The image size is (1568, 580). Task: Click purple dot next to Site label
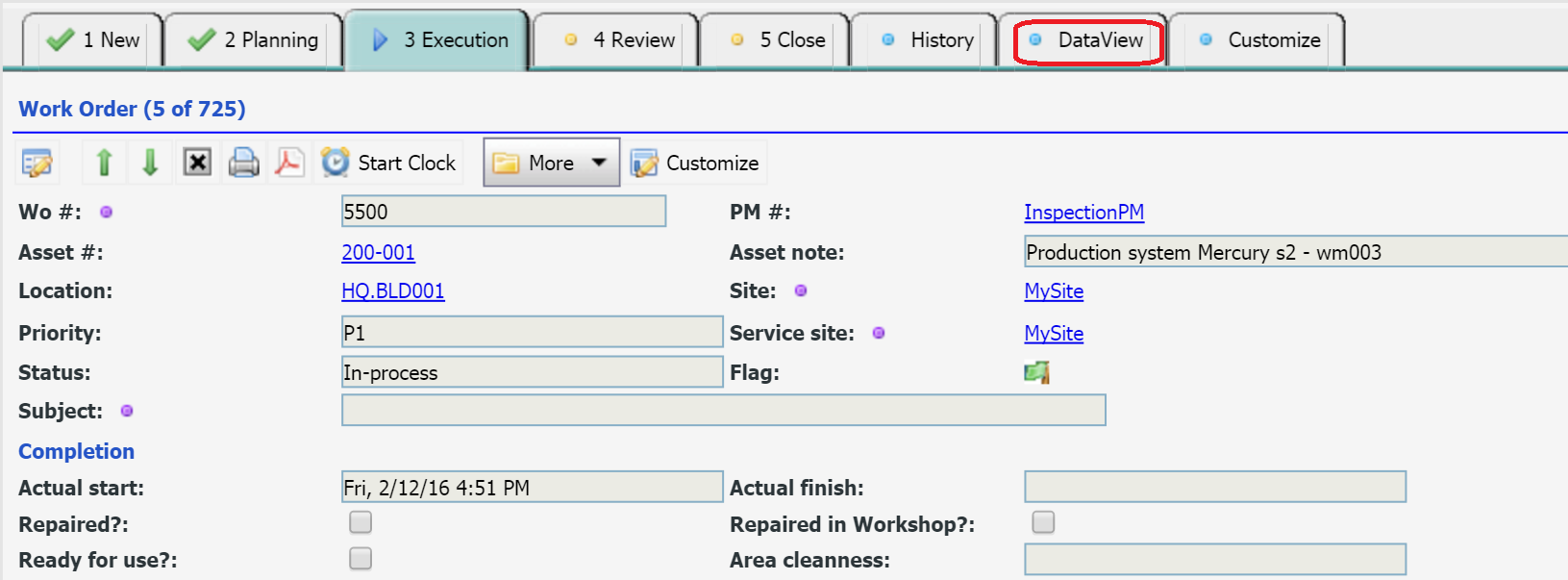[801, 290]
